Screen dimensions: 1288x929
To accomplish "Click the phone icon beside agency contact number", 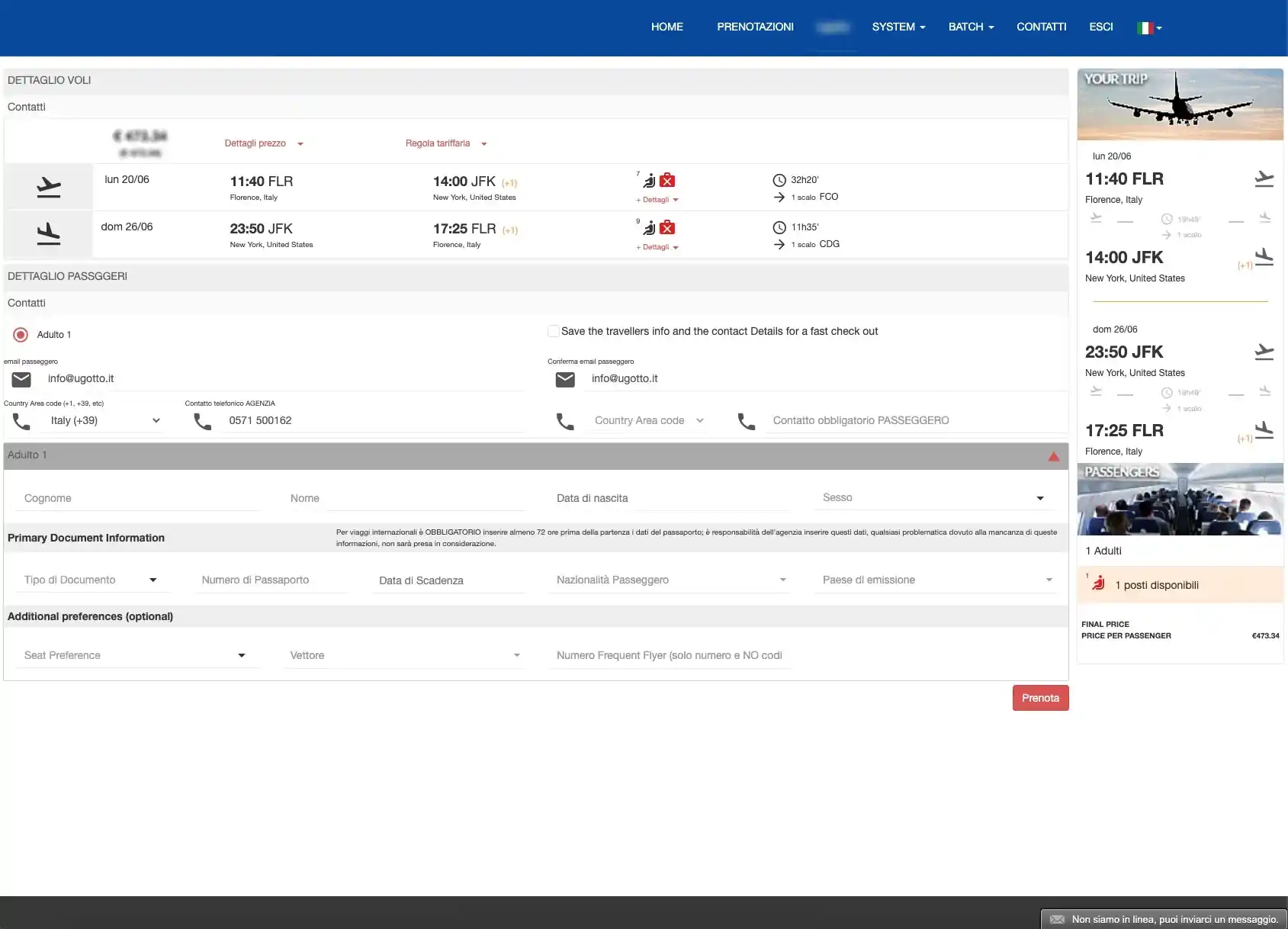I will [202, 421].
